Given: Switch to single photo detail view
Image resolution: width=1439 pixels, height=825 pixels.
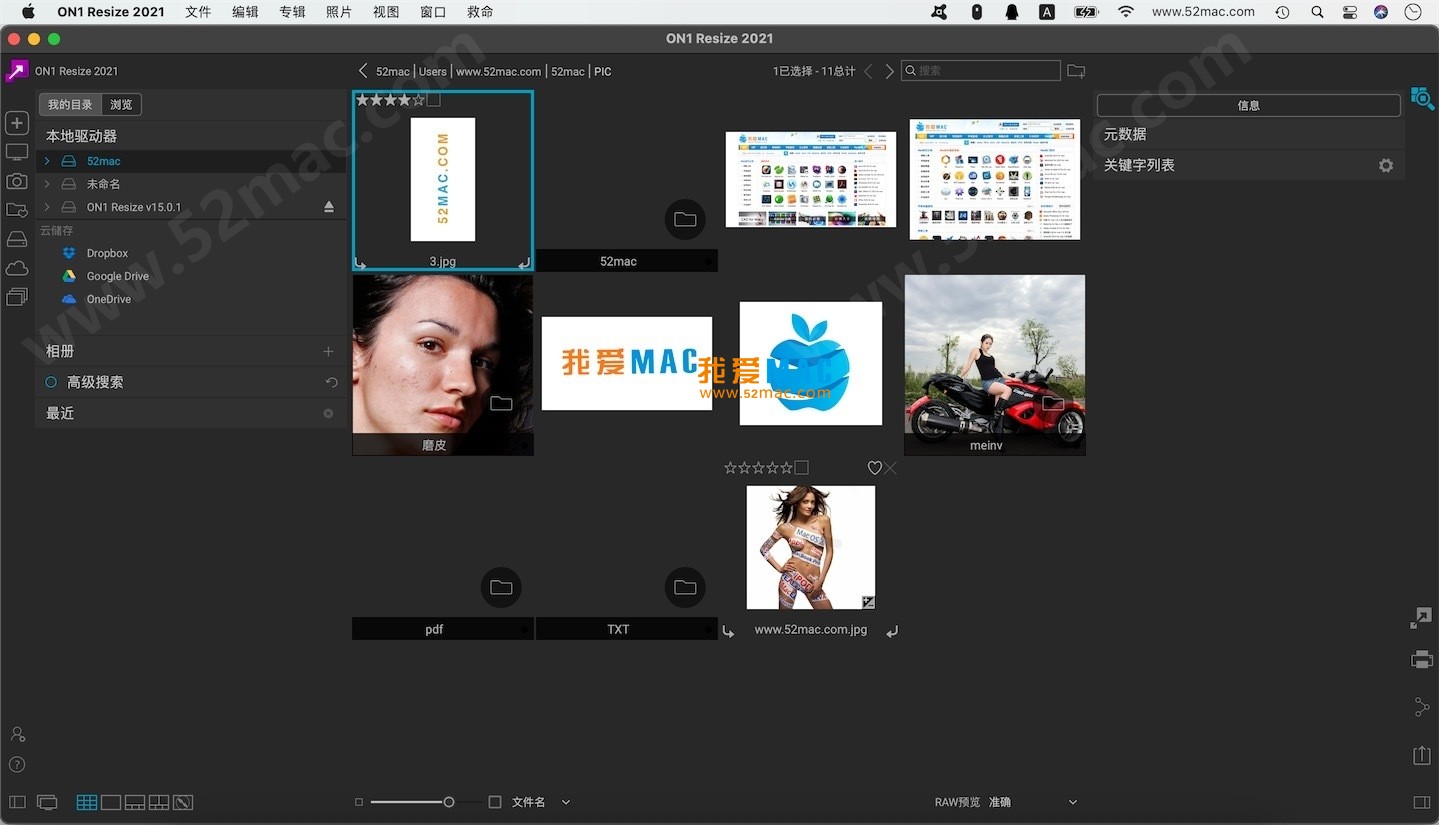Looking at the screenshot, I should [111, 802].
